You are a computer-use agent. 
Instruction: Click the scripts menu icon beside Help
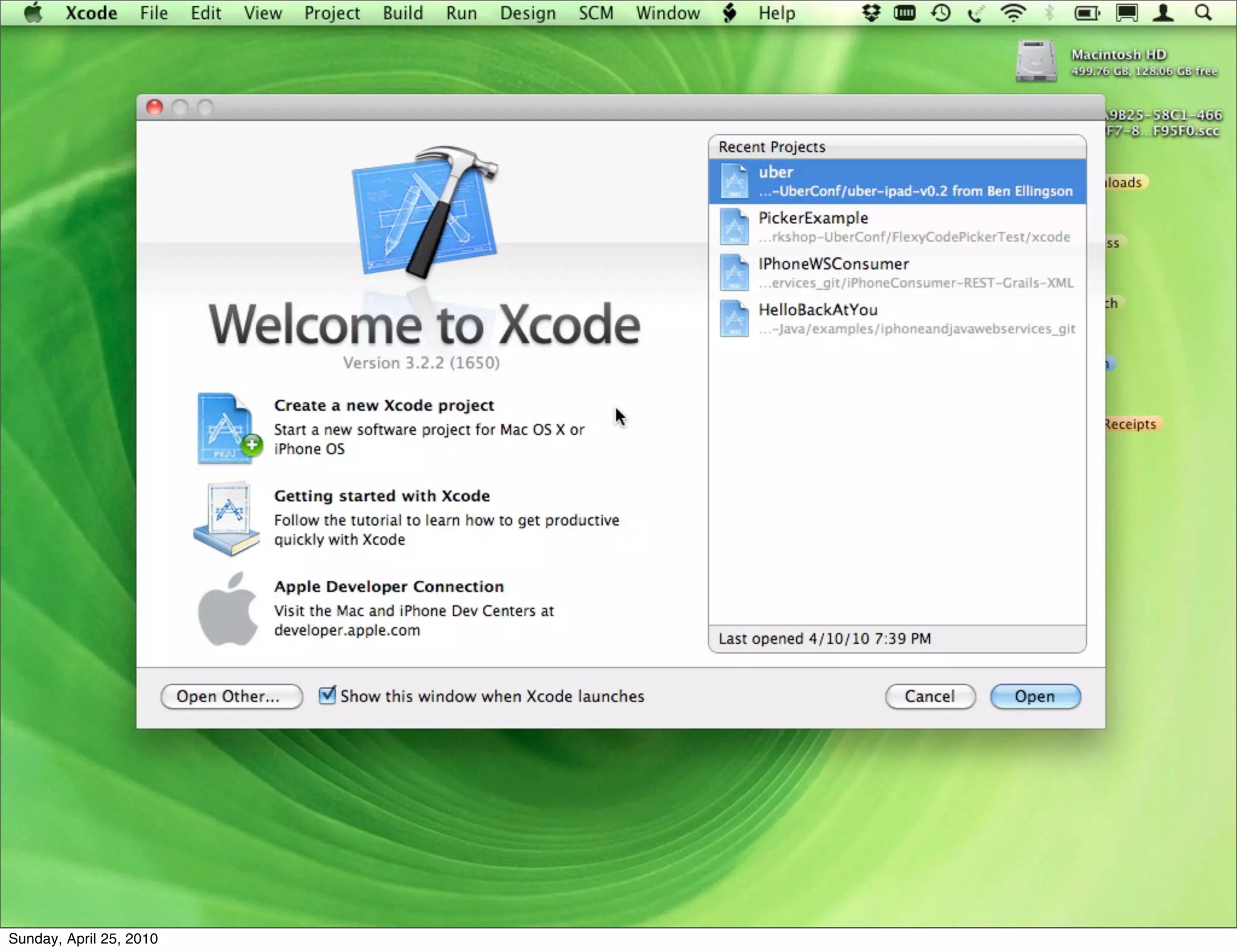(730, 13)
